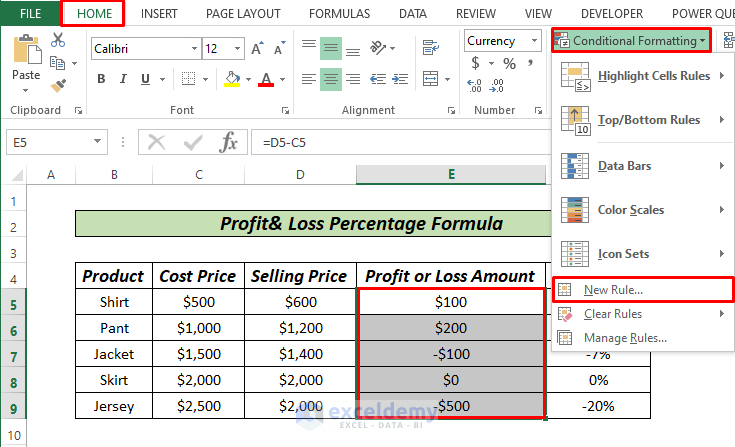Screen dimensions: 735x447
Task: Click the Copy icon
Action: (57, 62)
